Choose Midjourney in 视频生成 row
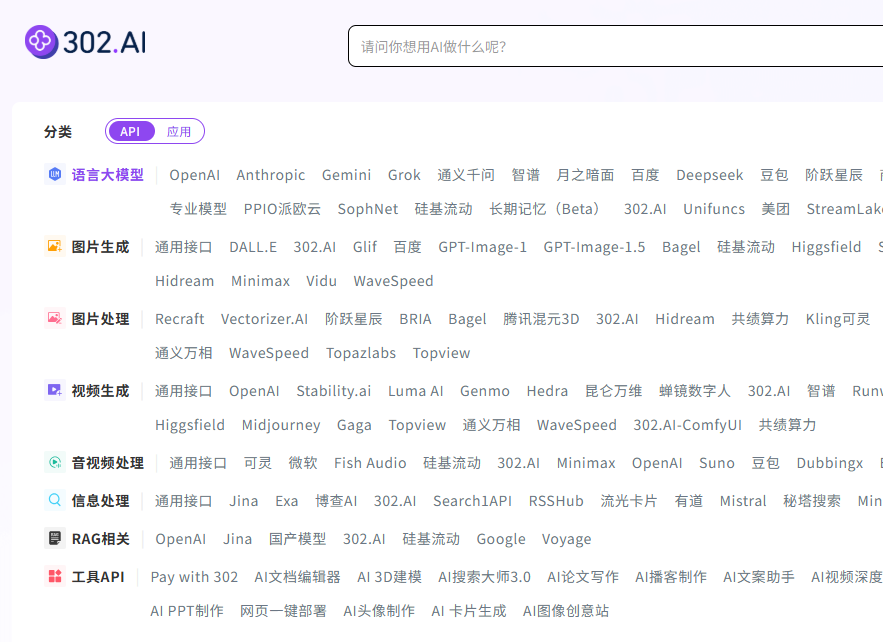Screen dimensions: 883x642 (281, 425)
